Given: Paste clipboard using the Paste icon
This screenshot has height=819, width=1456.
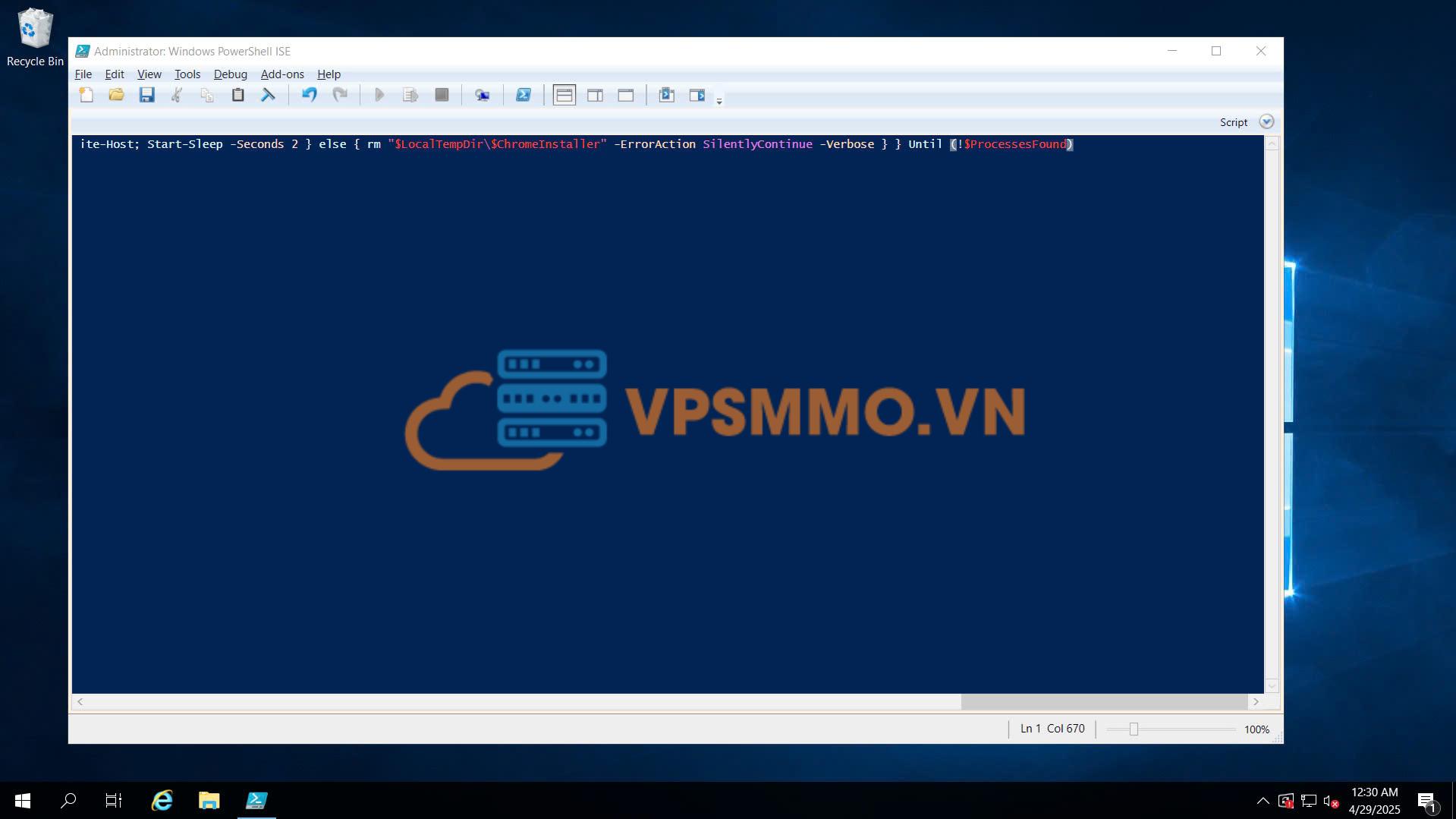Looking at the screenshot, I should click(x=237, y=95).
